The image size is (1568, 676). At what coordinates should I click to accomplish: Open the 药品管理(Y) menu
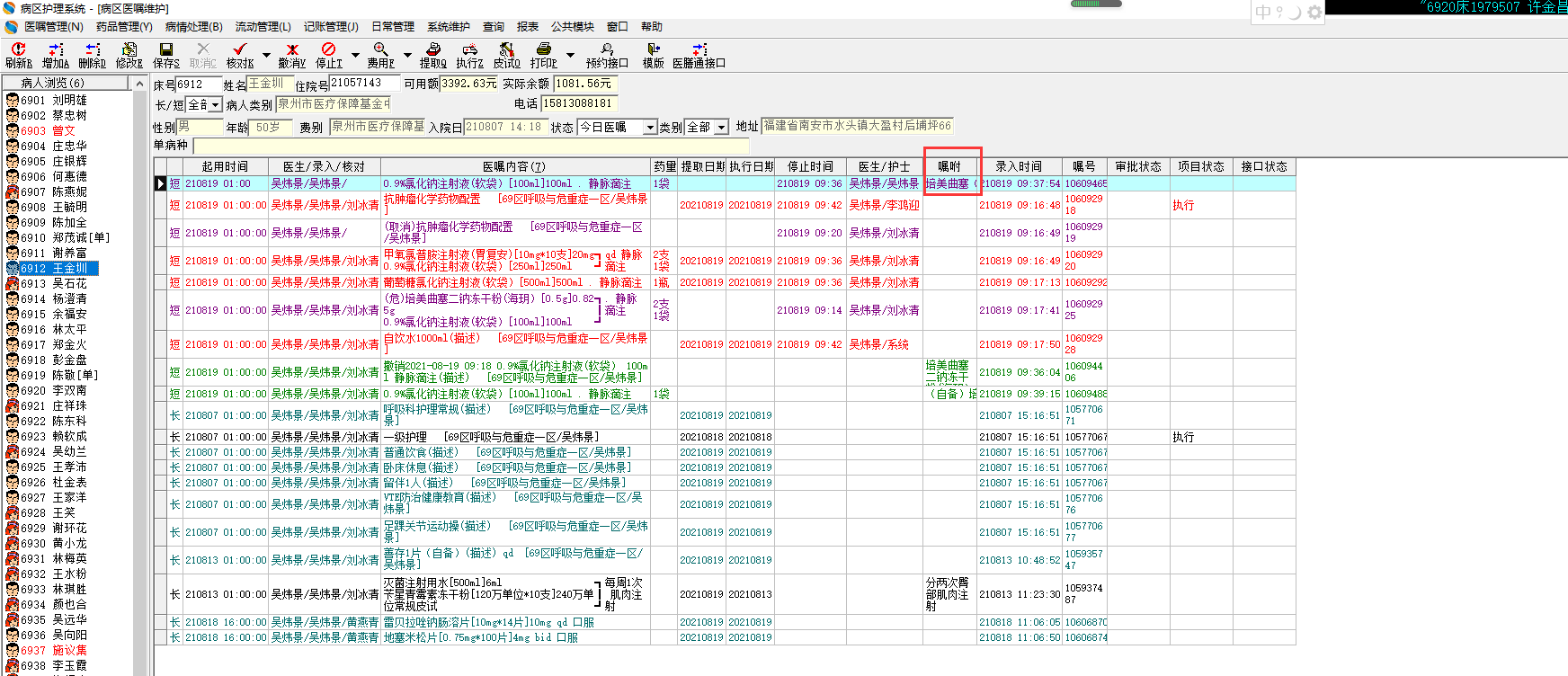coord(124,27)
